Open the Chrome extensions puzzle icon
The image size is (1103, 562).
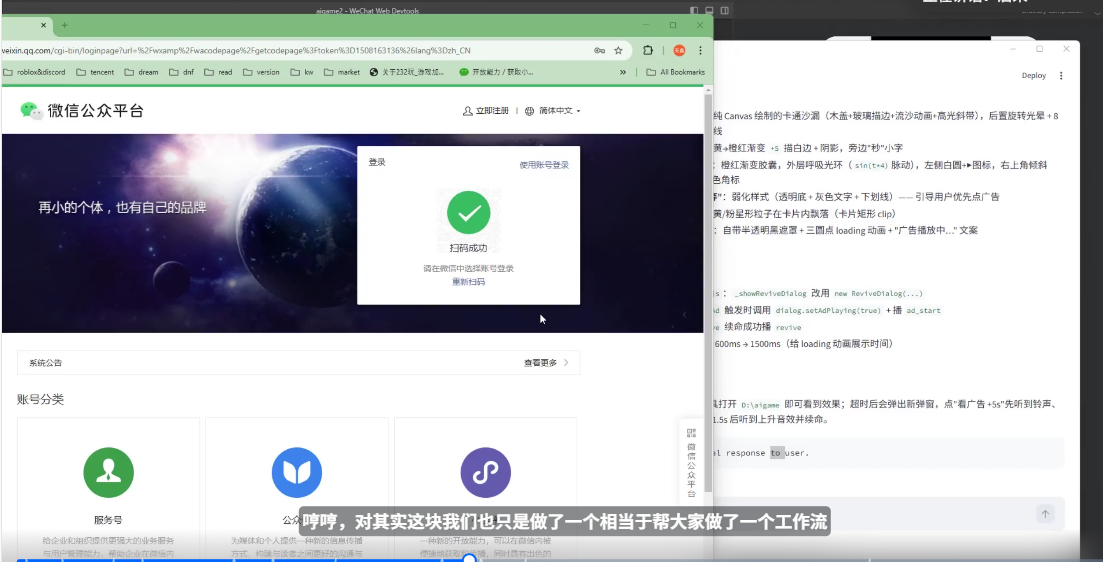[x=648, y=51]
